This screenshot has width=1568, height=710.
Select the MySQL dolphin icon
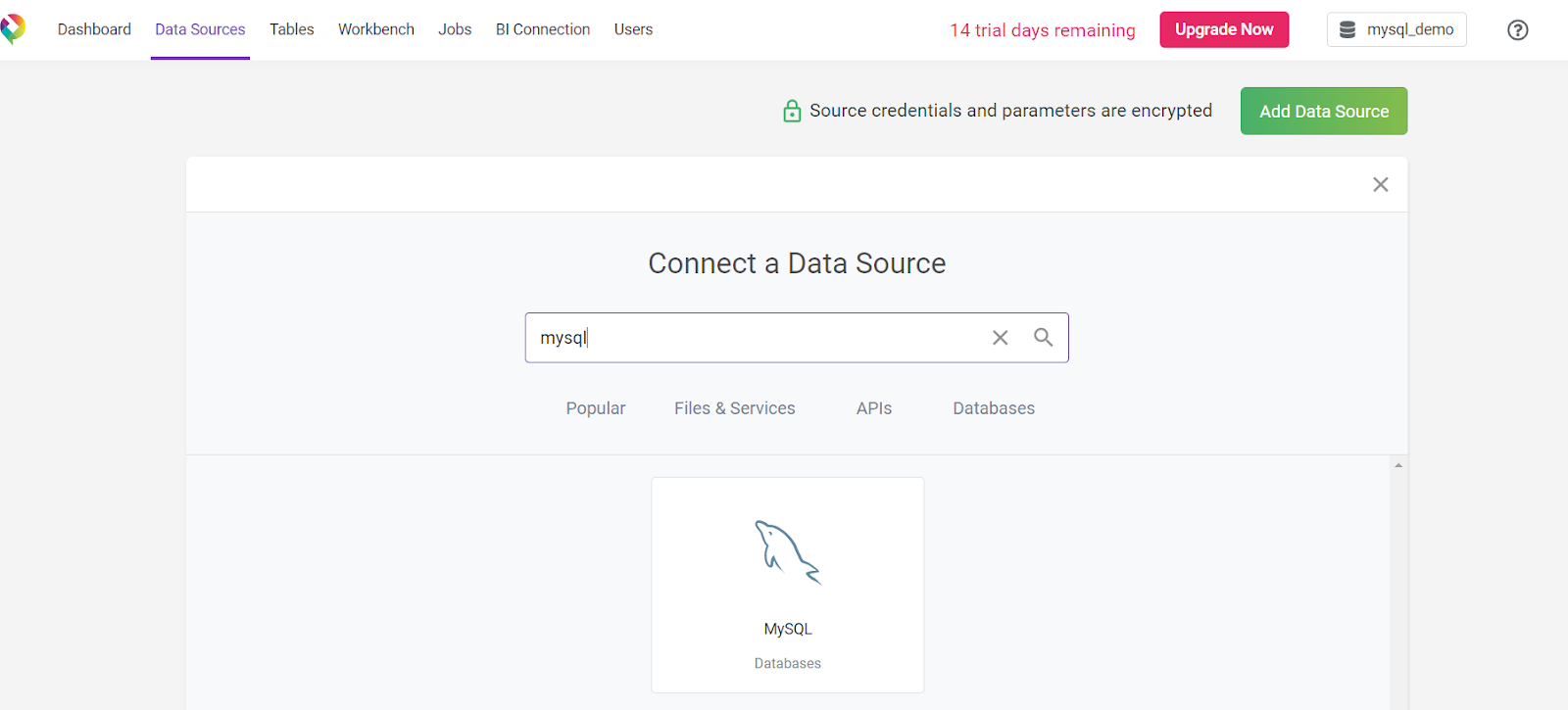point(787,553)
